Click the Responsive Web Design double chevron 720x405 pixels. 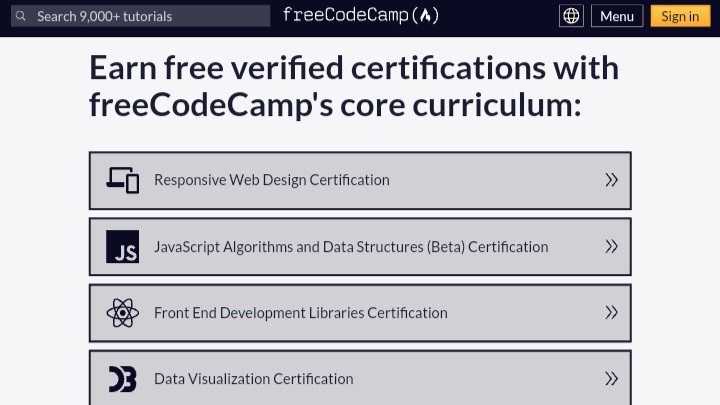[612, 180]
